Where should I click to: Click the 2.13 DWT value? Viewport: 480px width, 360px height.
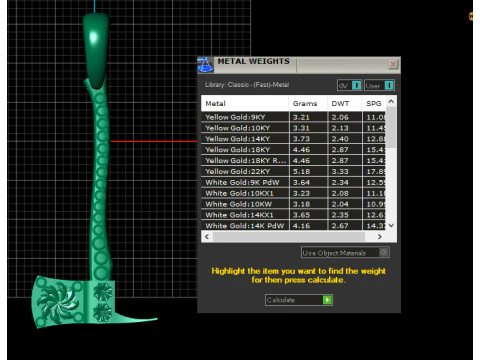pyautogui.click(x=340, y=128)
